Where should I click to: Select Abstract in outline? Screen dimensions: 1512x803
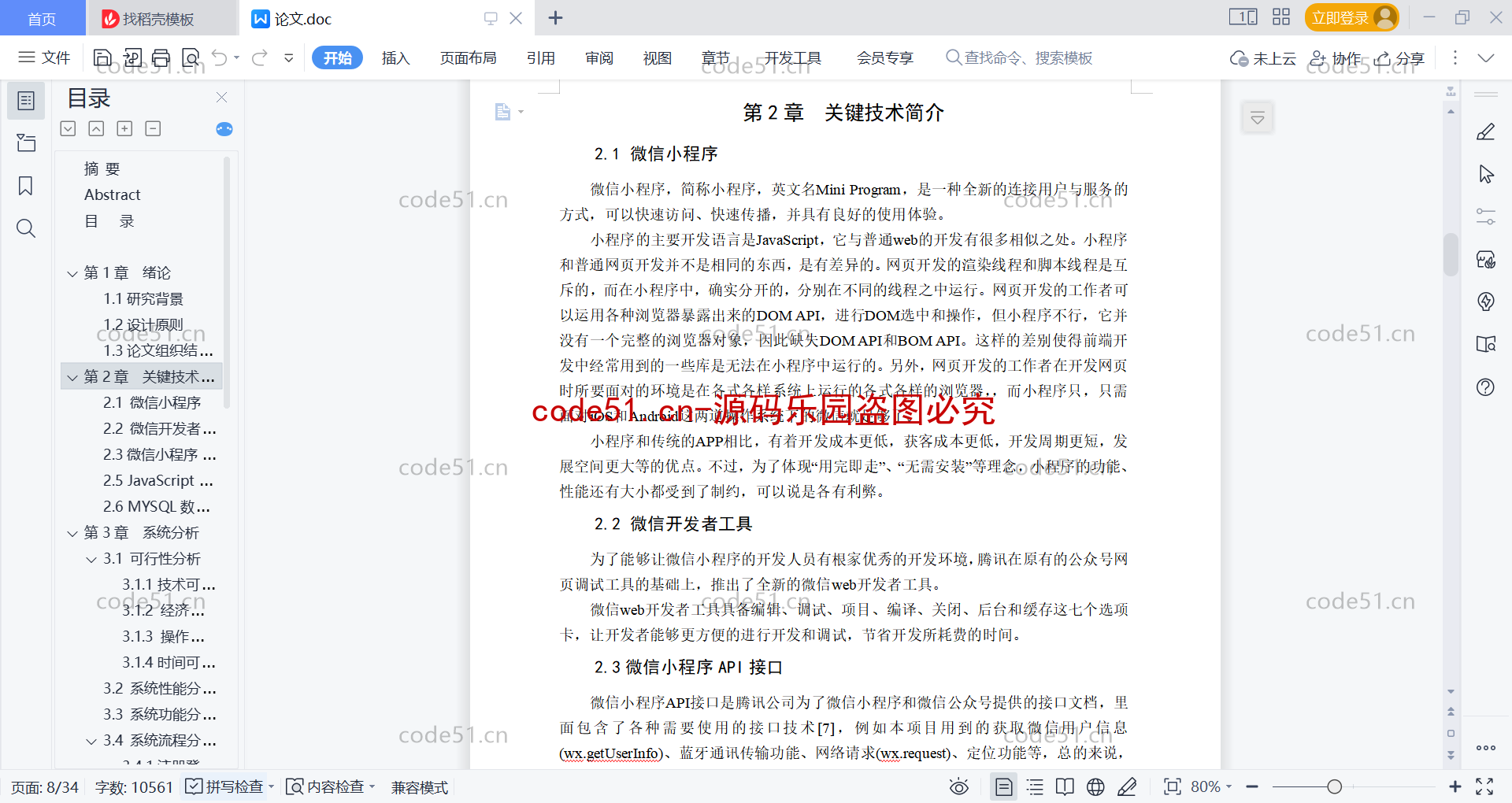coord(113,194)
